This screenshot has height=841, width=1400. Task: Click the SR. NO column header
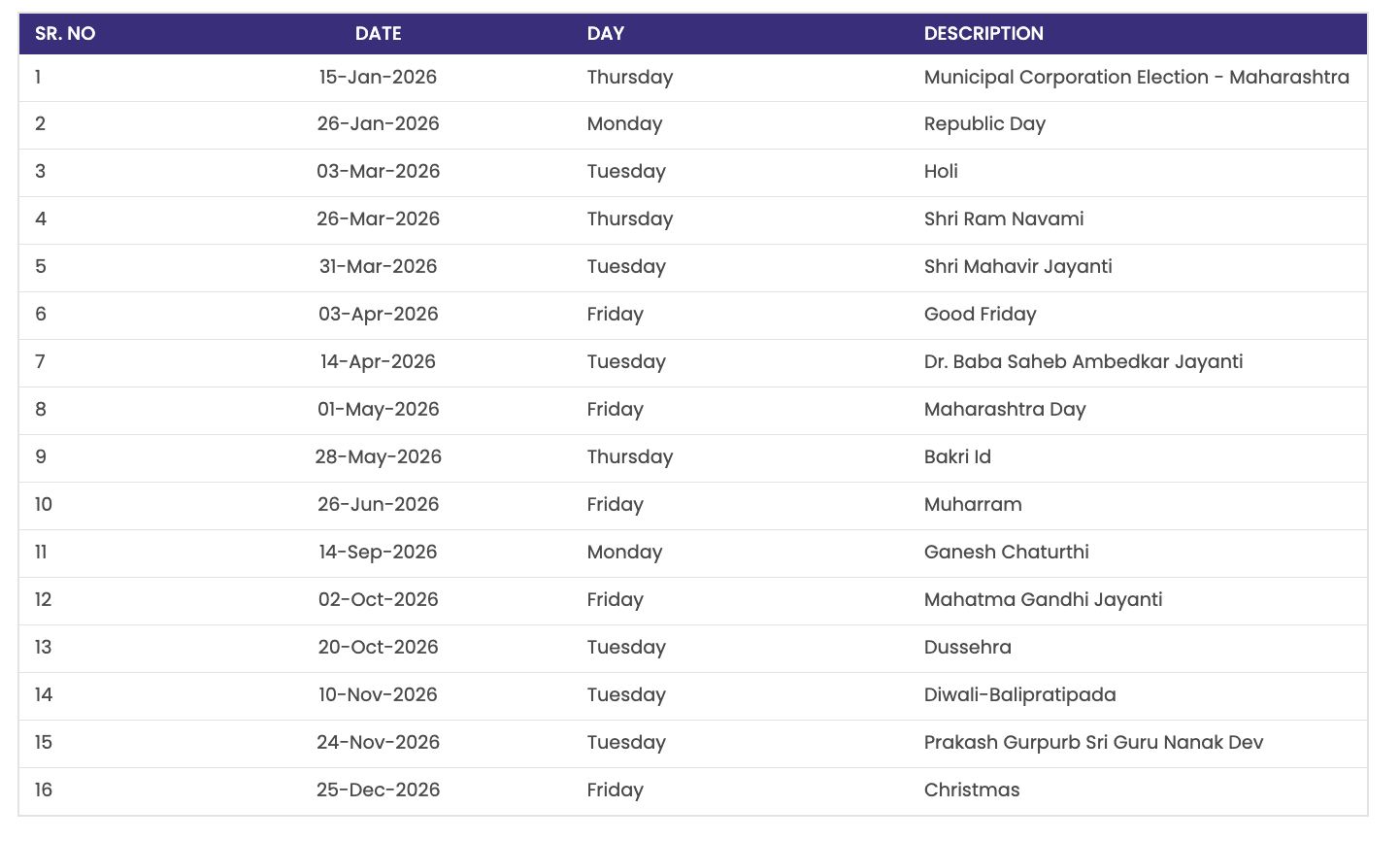point(65,33)
